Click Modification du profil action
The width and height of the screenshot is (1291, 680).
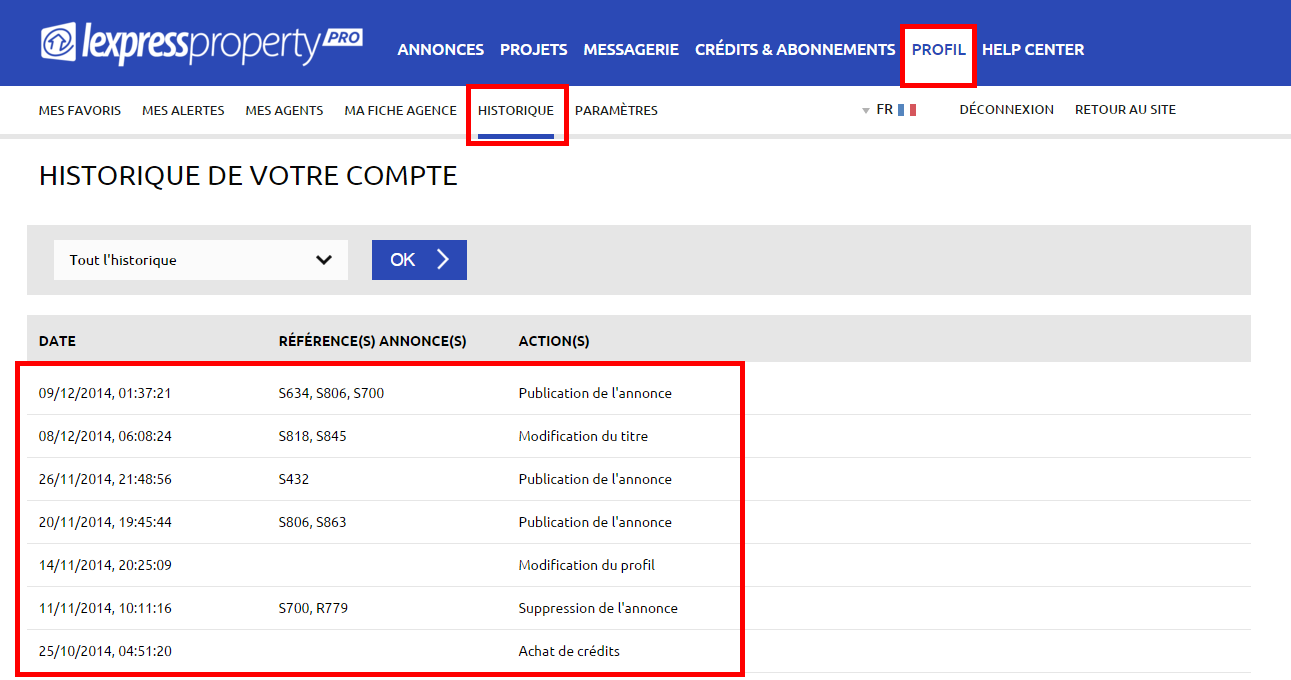[587, 565]
